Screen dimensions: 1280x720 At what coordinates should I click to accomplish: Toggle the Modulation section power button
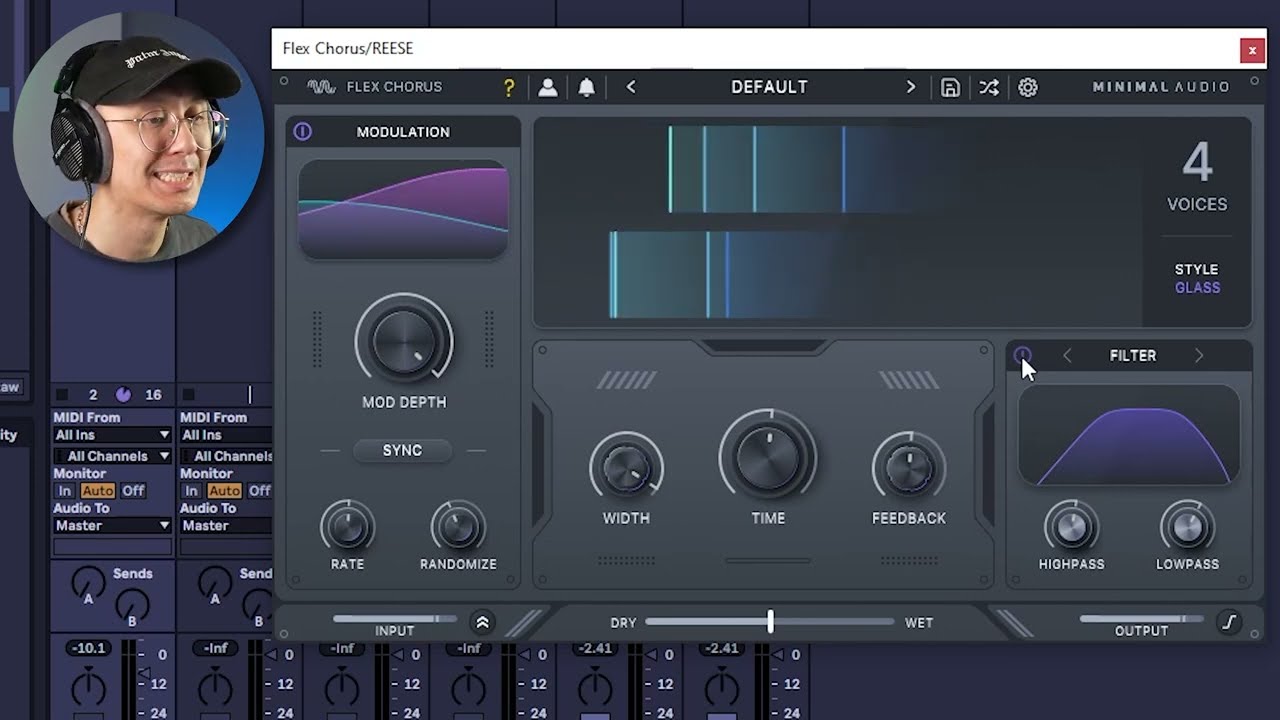(303, 132)
